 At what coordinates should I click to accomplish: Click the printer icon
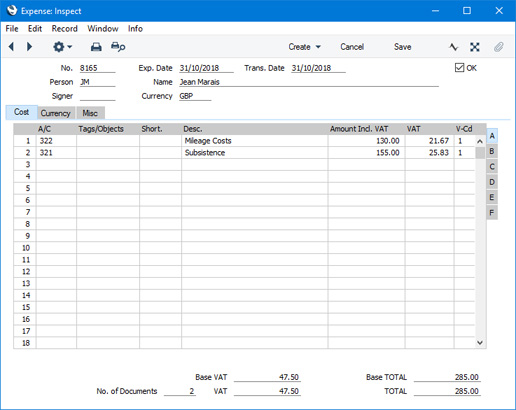96,47
